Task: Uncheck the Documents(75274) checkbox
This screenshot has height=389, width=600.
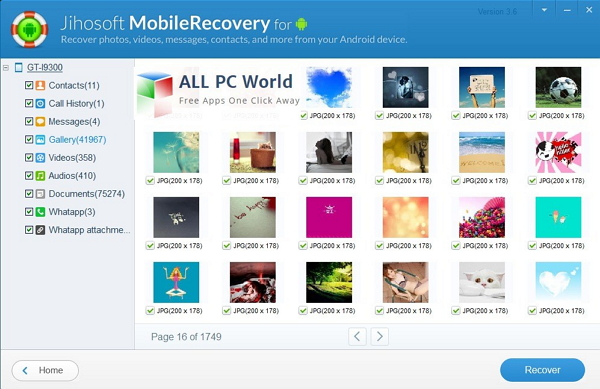Action: point(29,194)
